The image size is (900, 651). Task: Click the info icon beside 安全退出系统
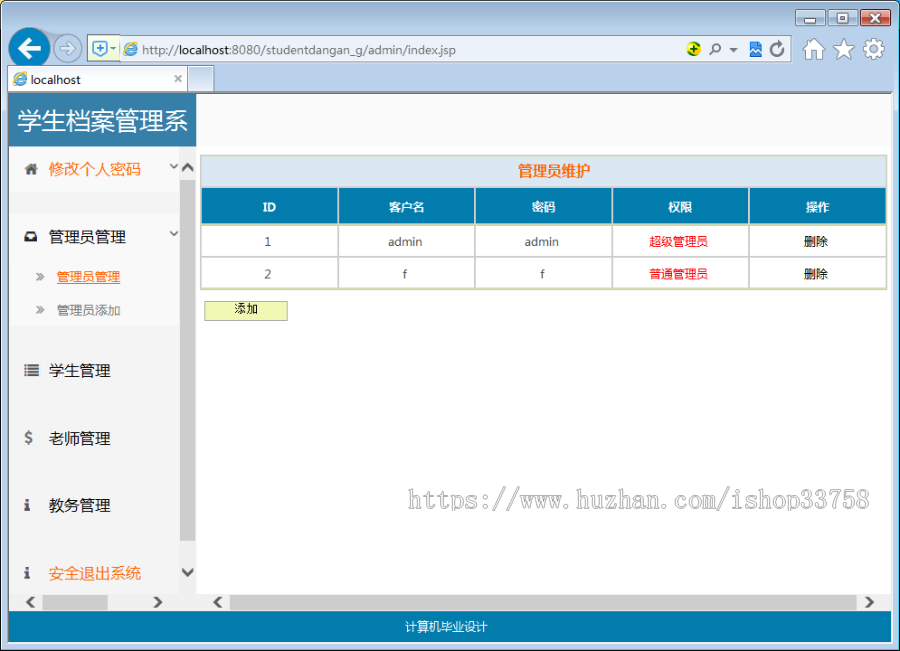27,573
